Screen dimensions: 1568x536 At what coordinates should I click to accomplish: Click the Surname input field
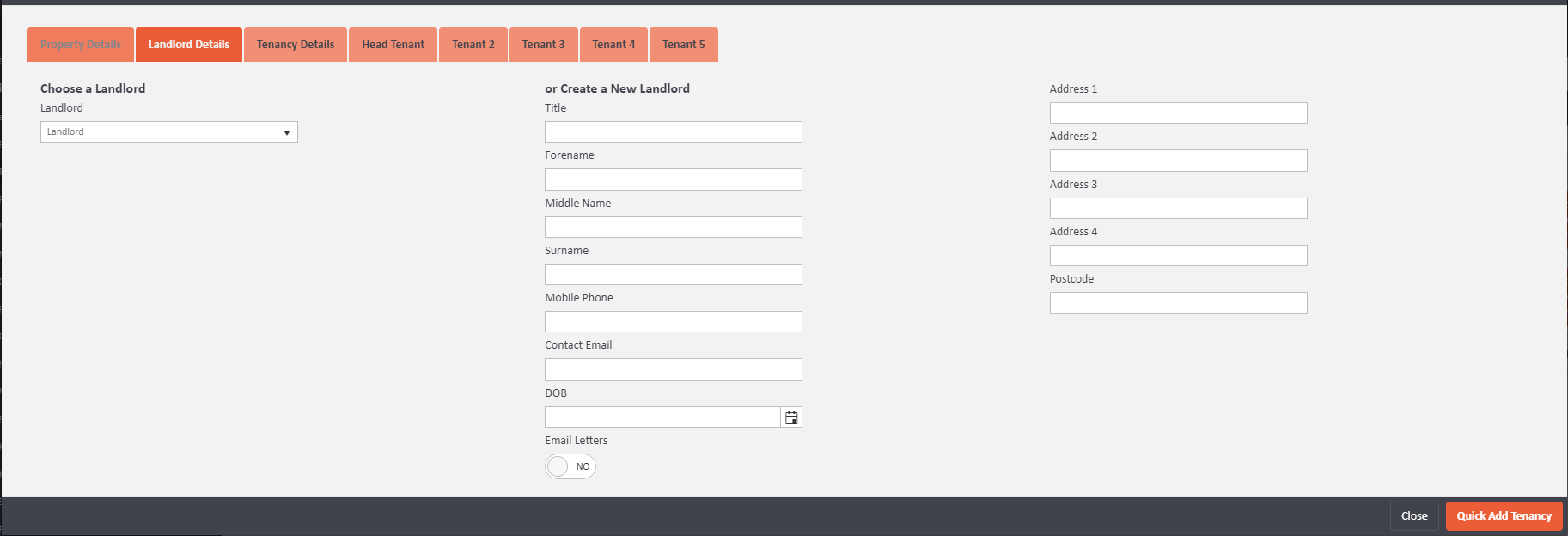[673, 275]
